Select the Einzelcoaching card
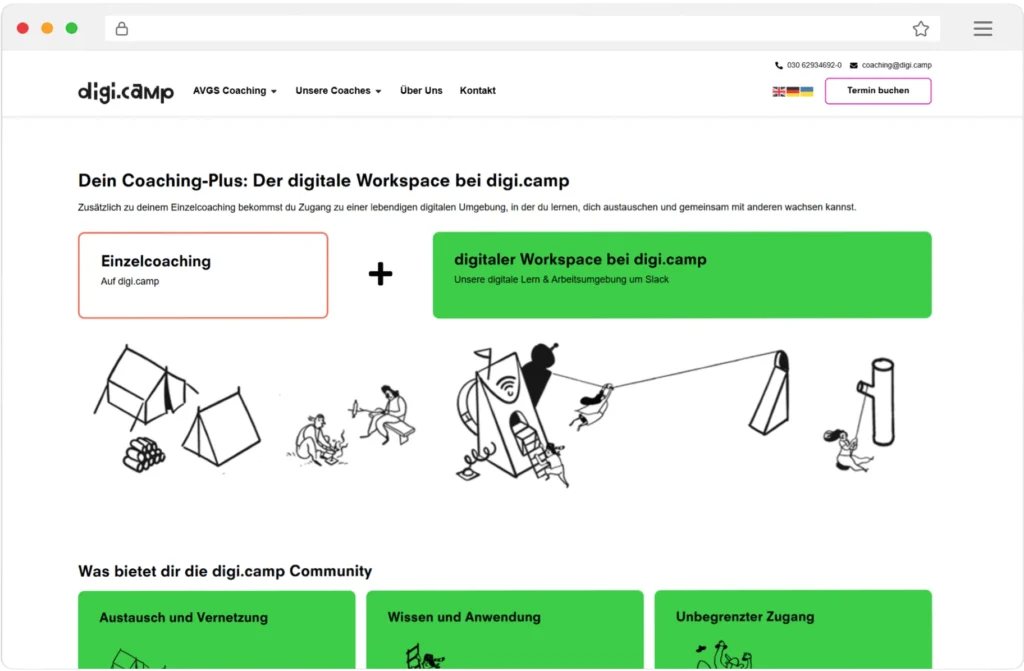 pos(203,275)
